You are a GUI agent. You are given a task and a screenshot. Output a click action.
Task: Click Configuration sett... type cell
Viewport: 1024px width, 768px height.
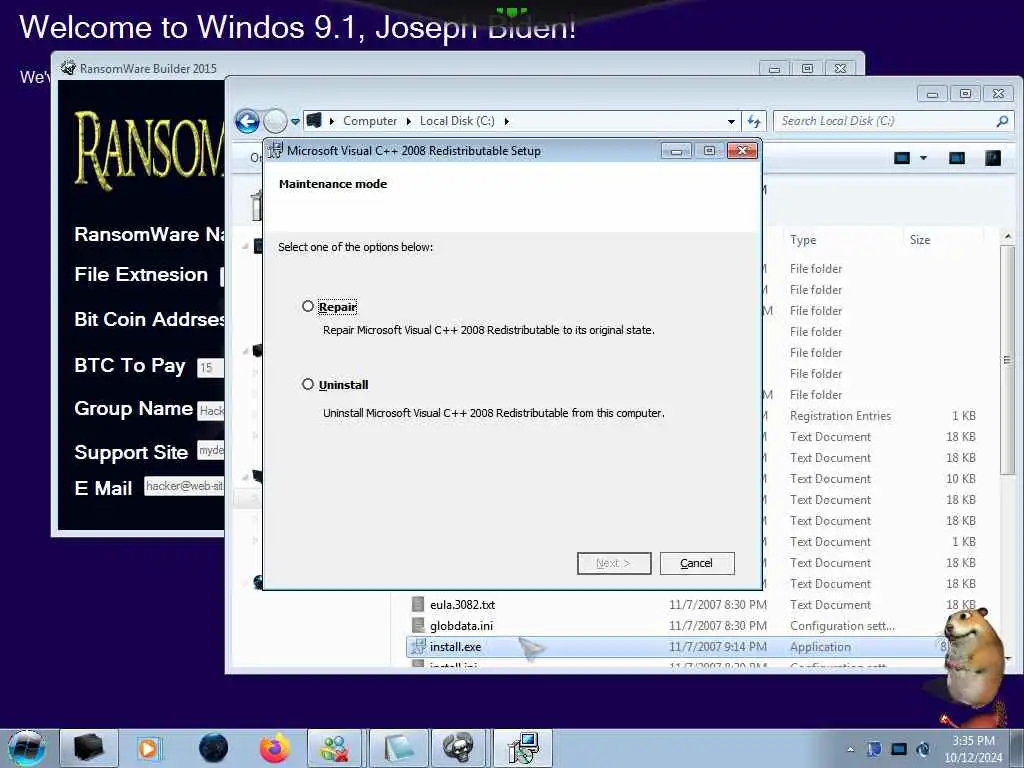[842, 626]
